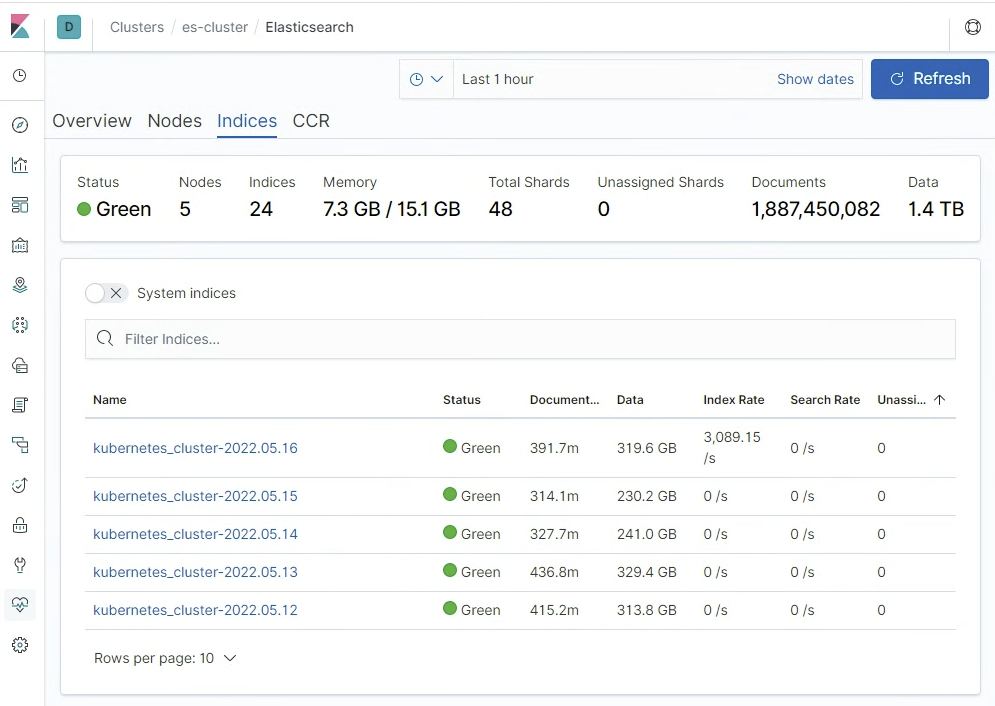This screenshot has width=995, height=706.
Task: Click the 1.4 TB Data summary value
Action: (x=936, y=209)
